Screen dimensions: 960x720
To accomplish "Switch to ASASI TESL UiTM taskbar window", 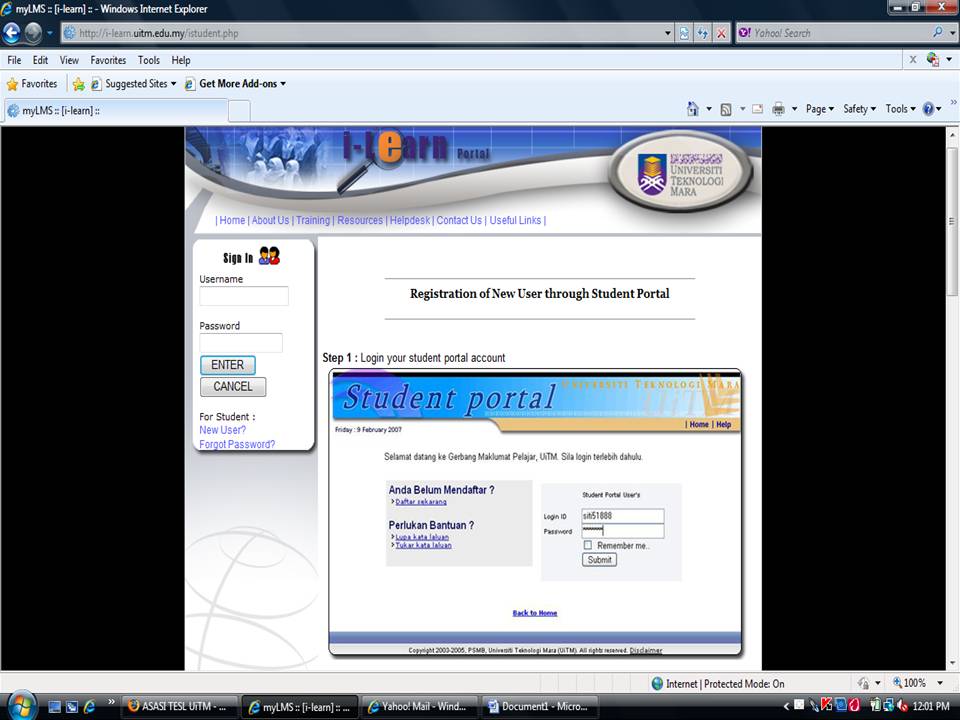I will pos(178,707).
